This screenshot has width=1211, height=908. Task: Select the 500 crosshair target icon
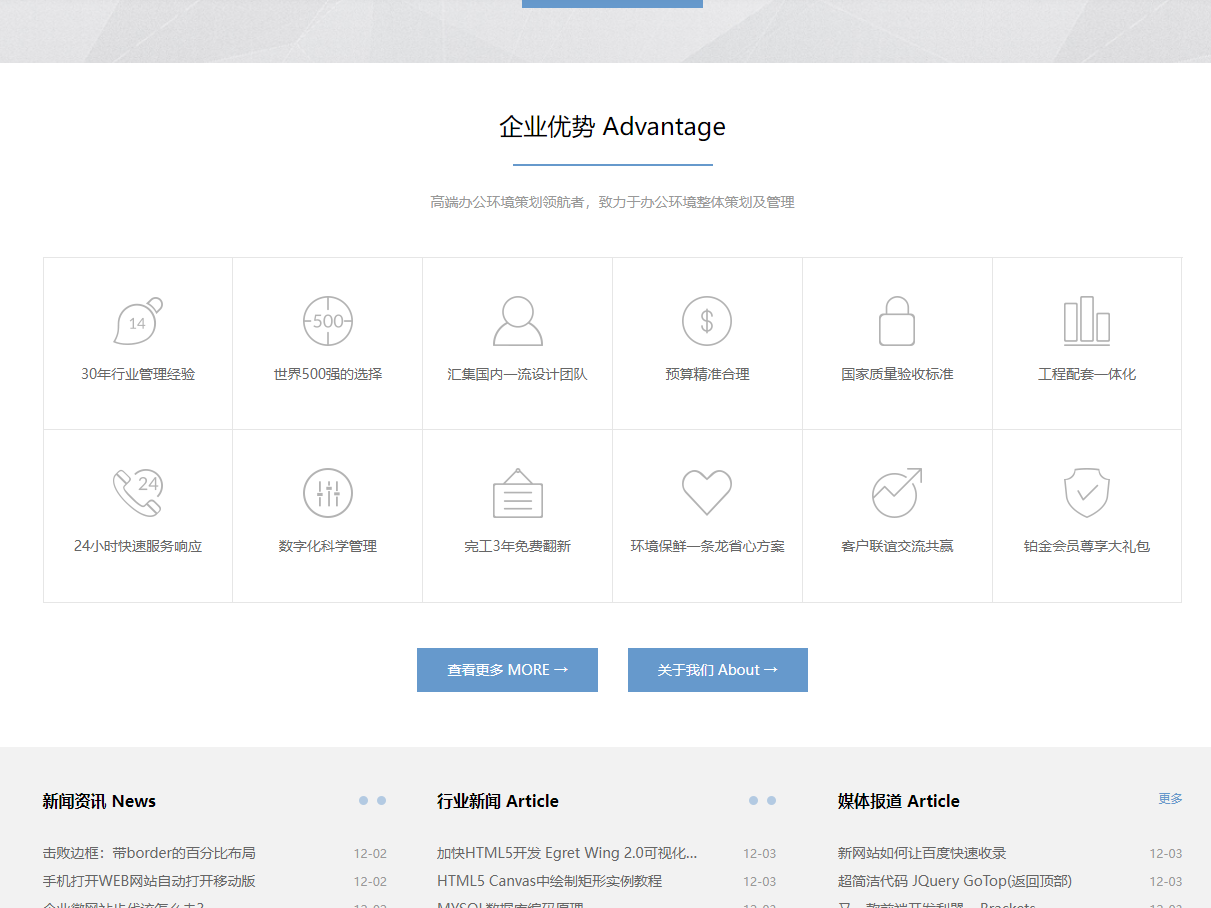[328, 322]
